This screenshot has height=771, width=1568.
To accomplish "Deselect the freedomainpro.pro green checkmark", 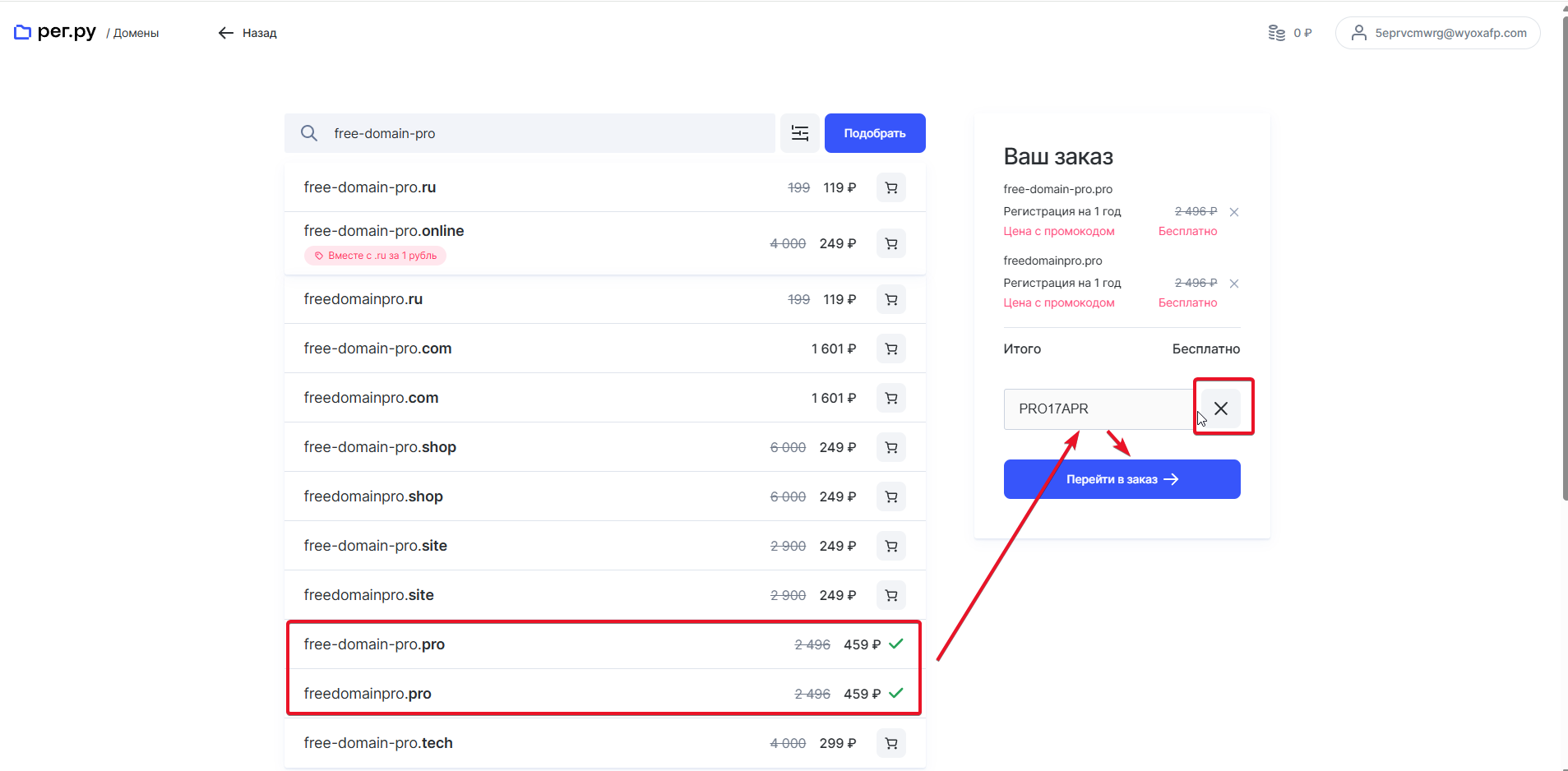I will tap(896, 693).
